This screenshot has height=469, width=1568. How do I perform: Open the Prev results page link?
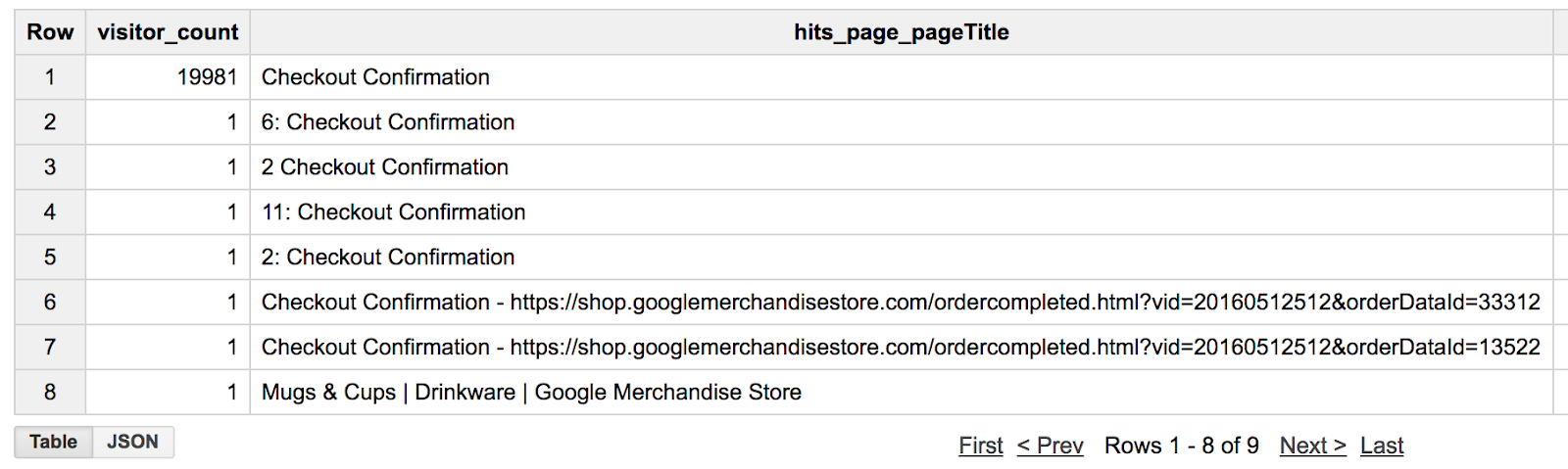1050,446
